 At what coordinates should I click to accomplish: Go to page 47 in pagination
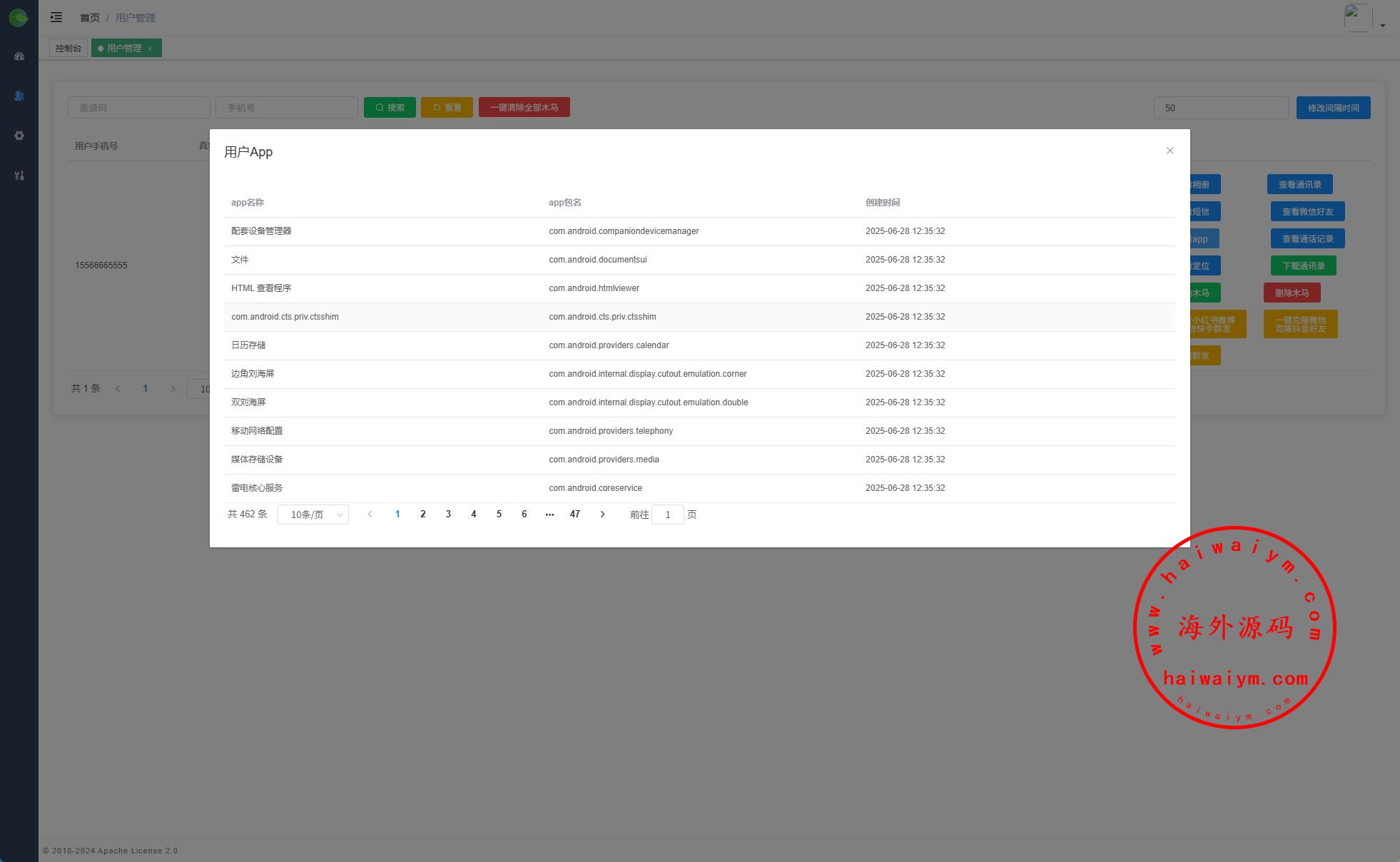[574, 514]
